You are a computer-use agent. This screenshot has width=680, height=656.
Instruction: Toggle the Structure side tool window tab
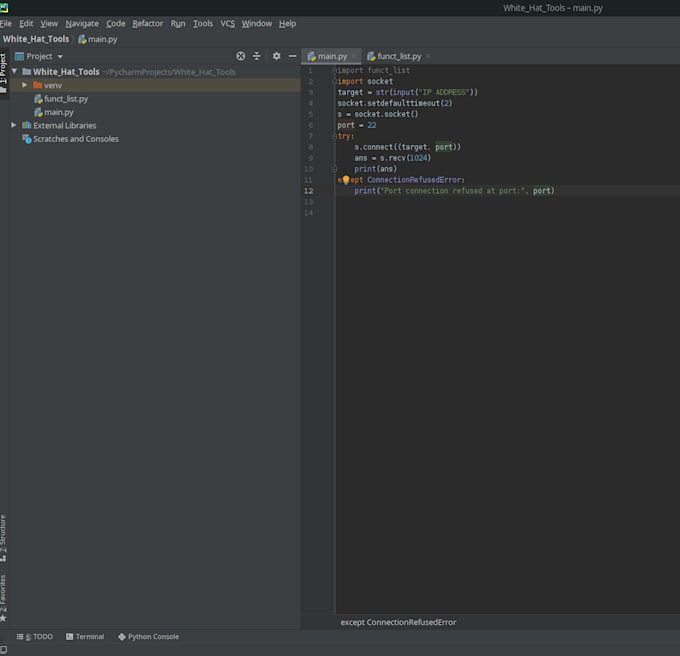click(3, 539)
